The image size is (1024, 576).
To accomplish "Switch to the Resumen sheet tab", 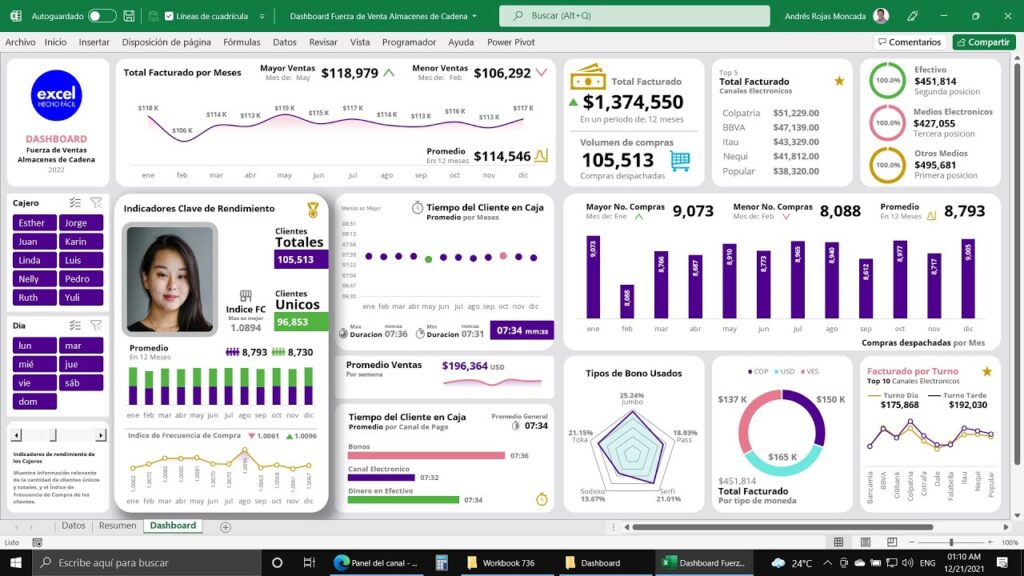I will (117, 526).
